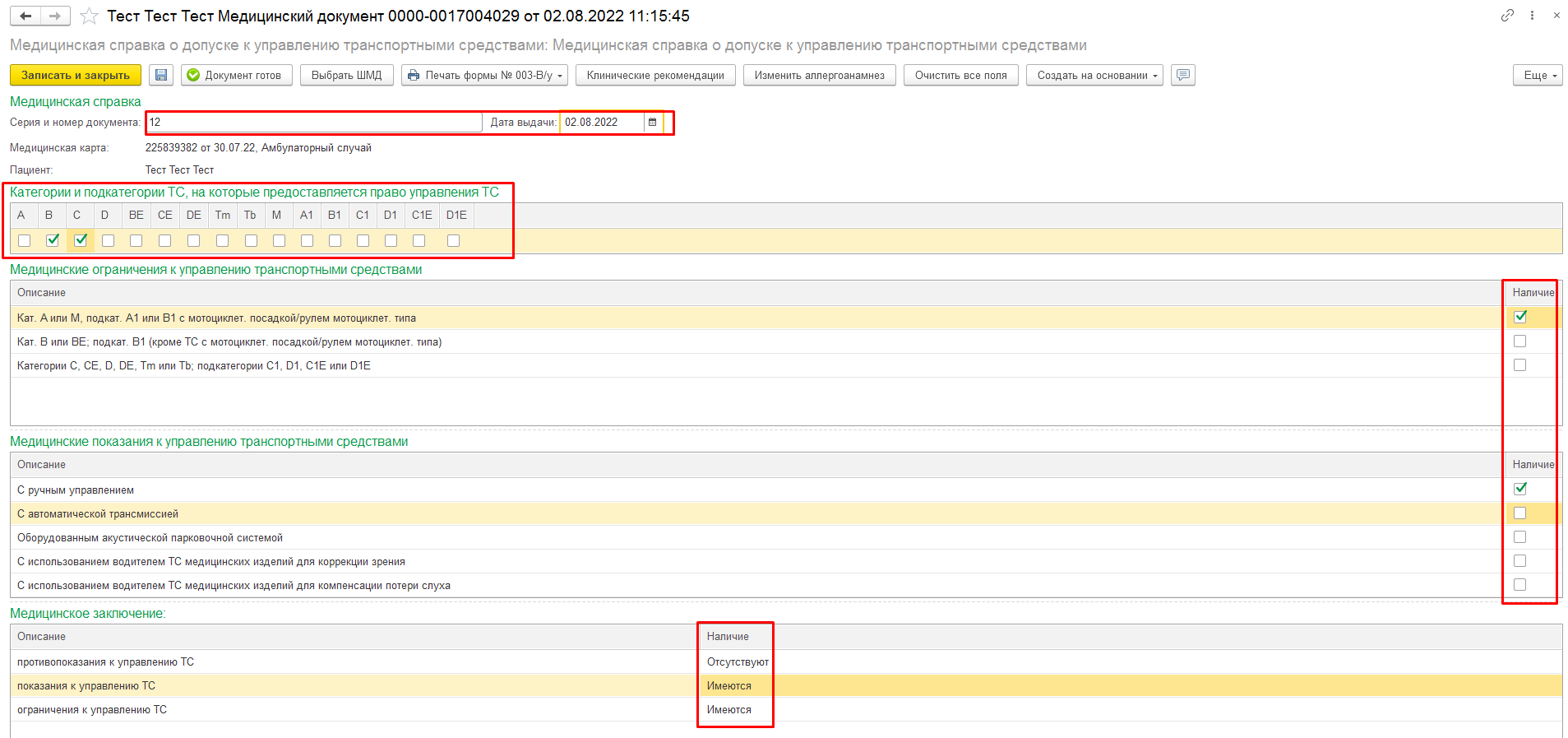Check the category A checkbox
Screen dimensions: 1568x738
[25, 240]
